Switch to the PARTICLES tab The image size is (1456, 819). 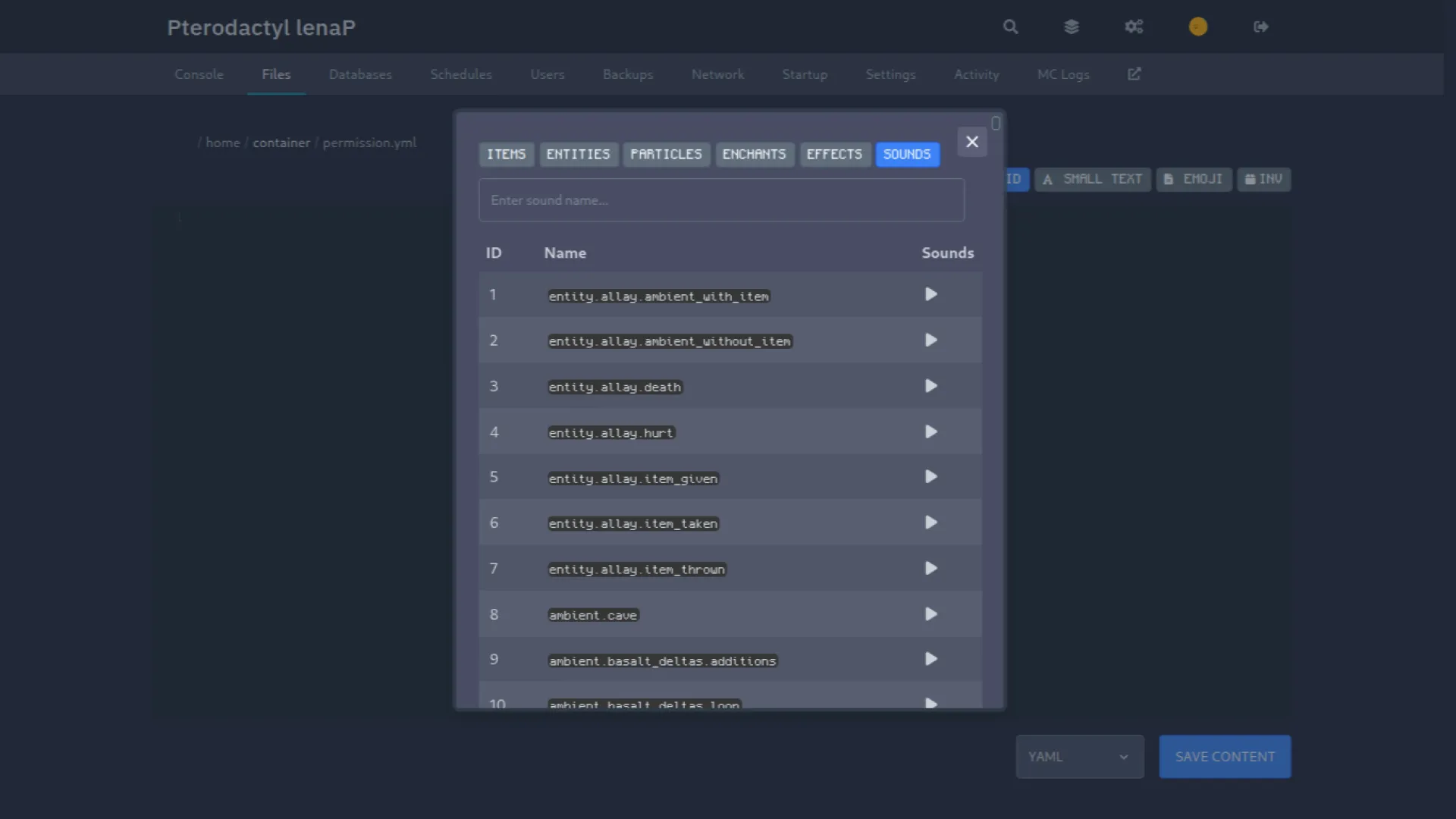[666, 155]
